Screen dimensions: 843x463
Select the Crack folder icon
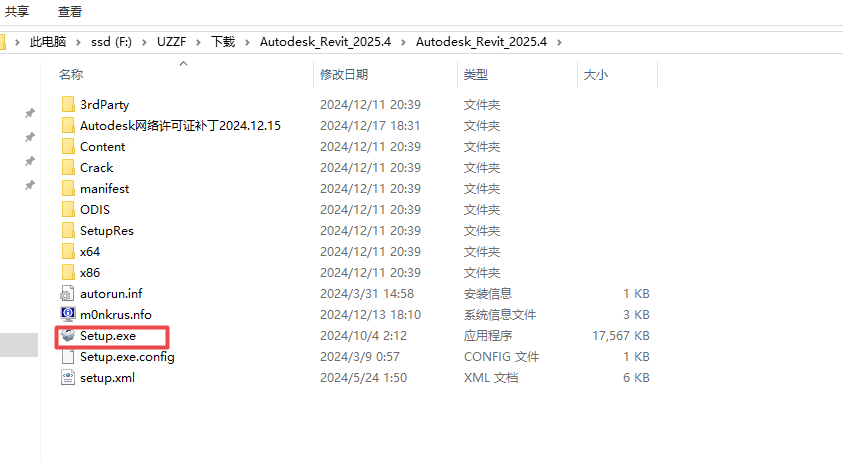[68, 168]
